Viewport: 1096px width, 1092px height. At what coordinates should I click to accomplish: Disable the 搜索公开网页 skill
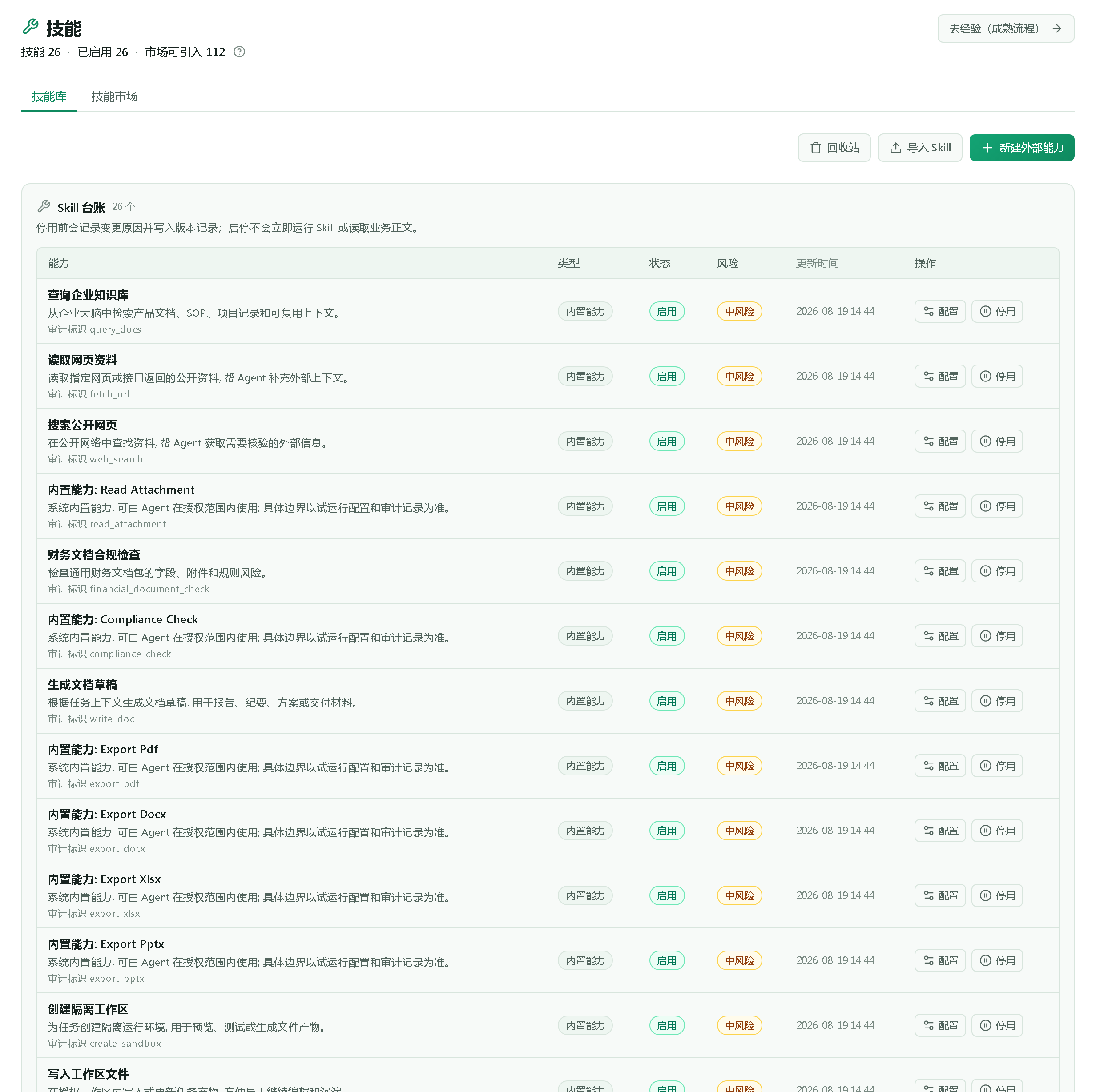(997, 441)
